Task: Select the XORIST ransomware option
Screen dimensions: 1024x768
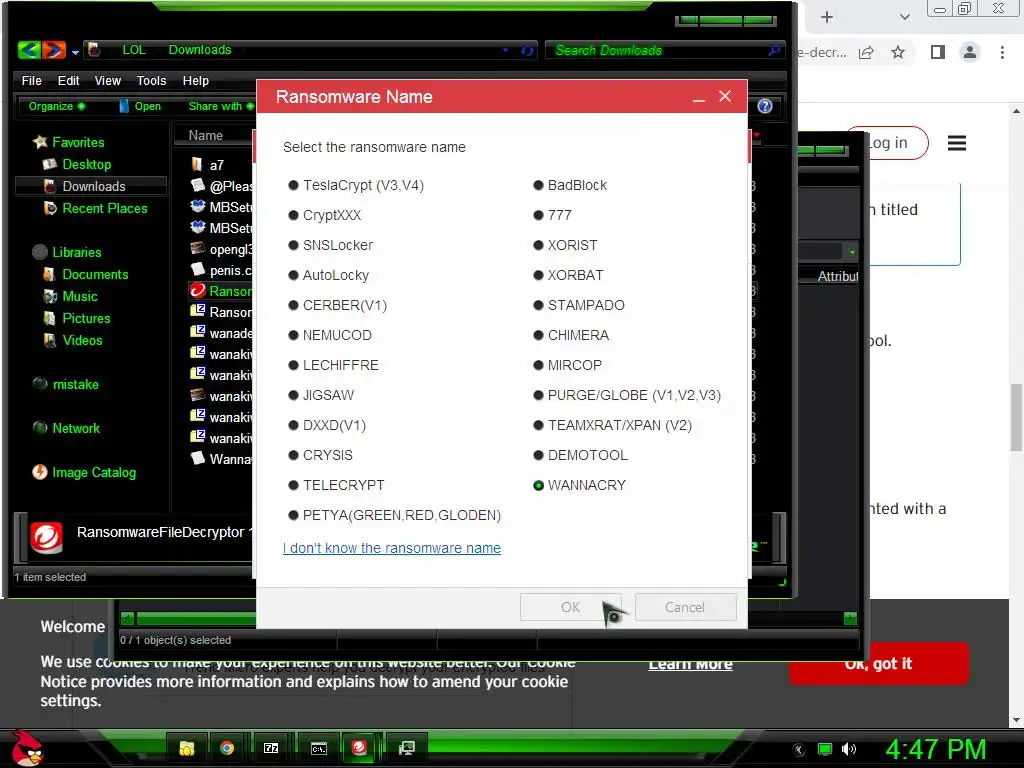Action: [x=566, y=246]
